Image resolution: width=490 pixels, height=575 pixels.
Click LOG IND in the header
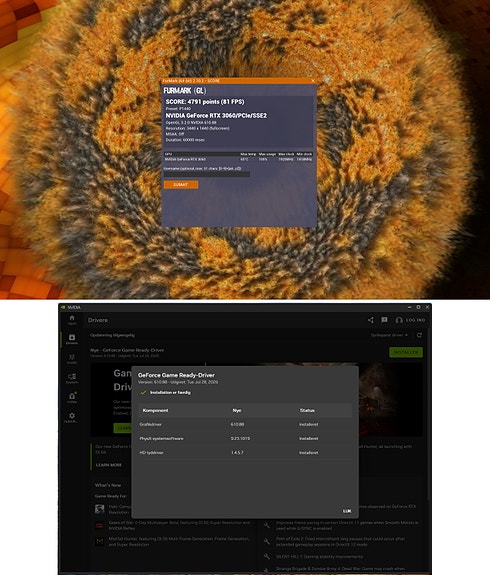point(415,320)
